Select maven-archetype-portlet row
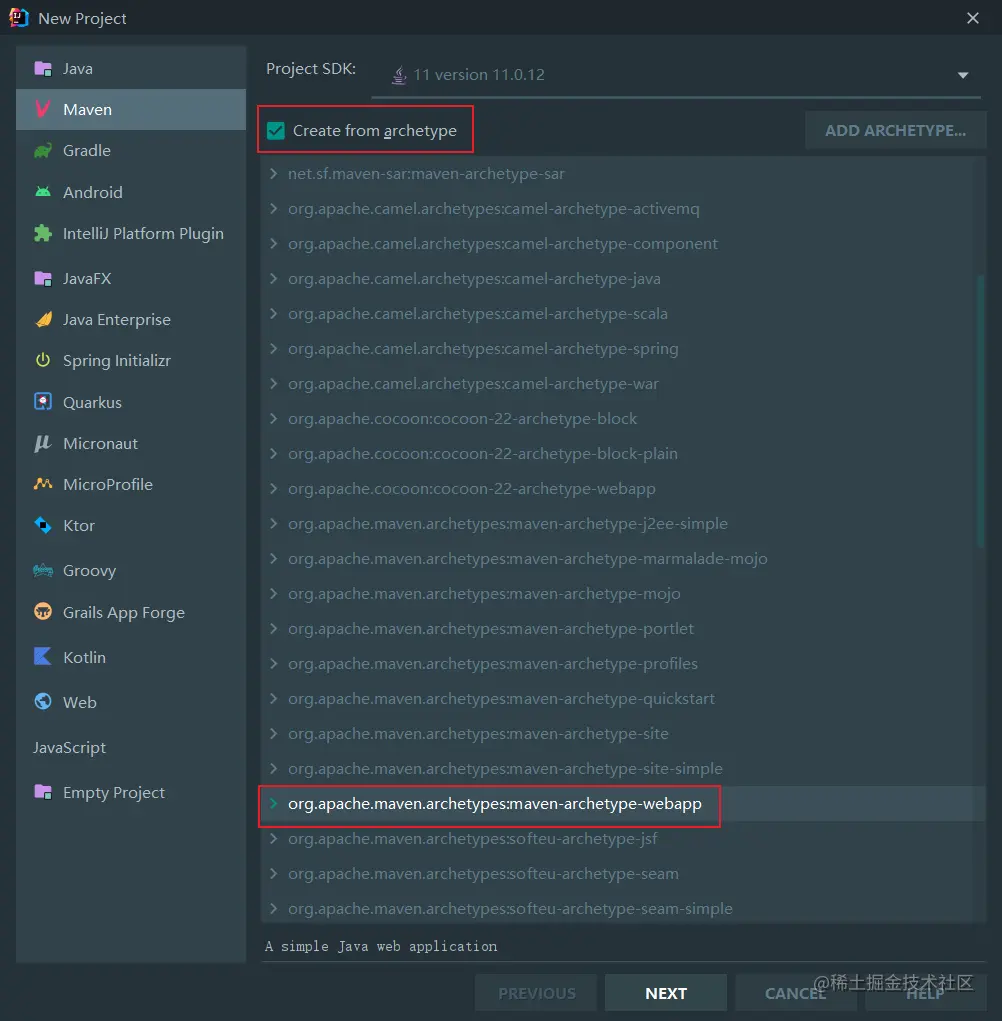Screen dimensions: 1002x1021 coord(624,628)
